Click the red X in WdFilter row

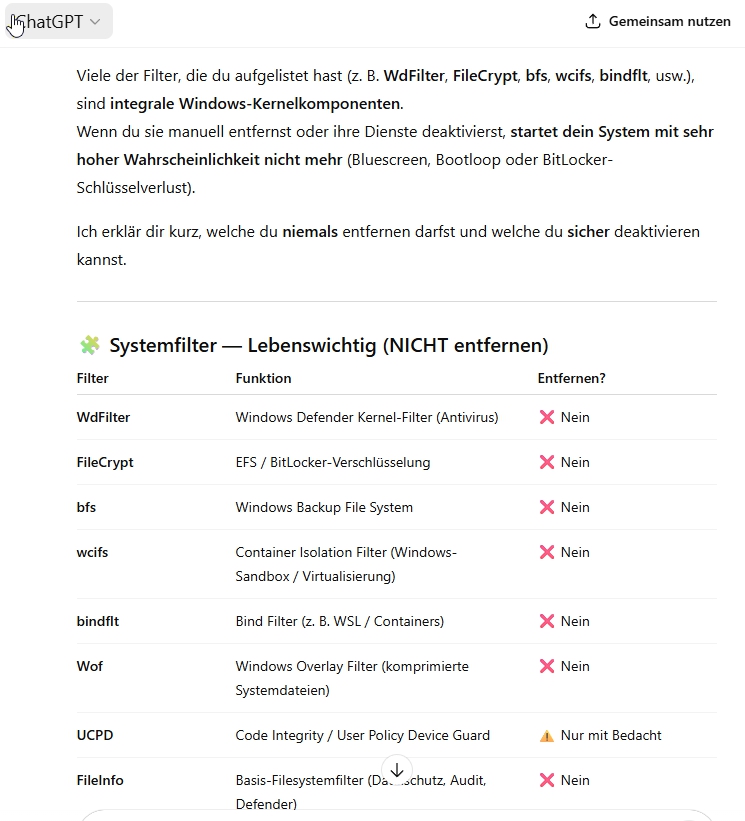pyautogui.click(x=547, y=417)
